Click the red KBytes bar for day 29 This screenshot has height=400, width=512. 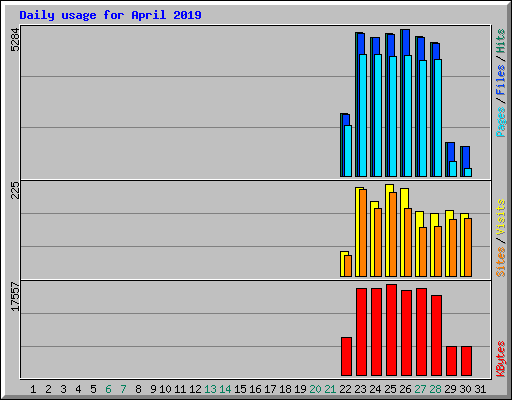451,361
